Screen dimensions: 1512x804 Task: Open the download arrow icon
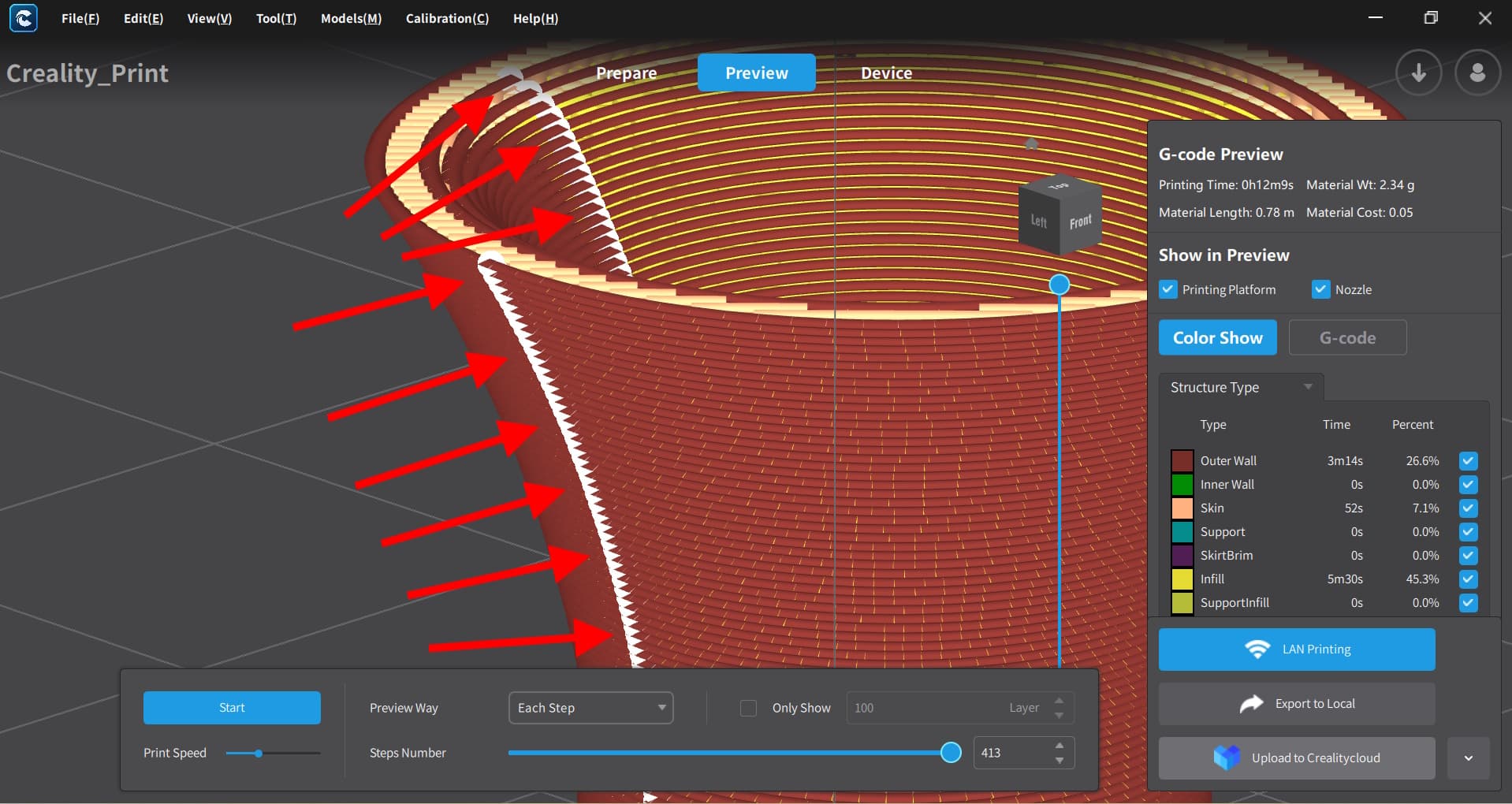click(1418, 73)
